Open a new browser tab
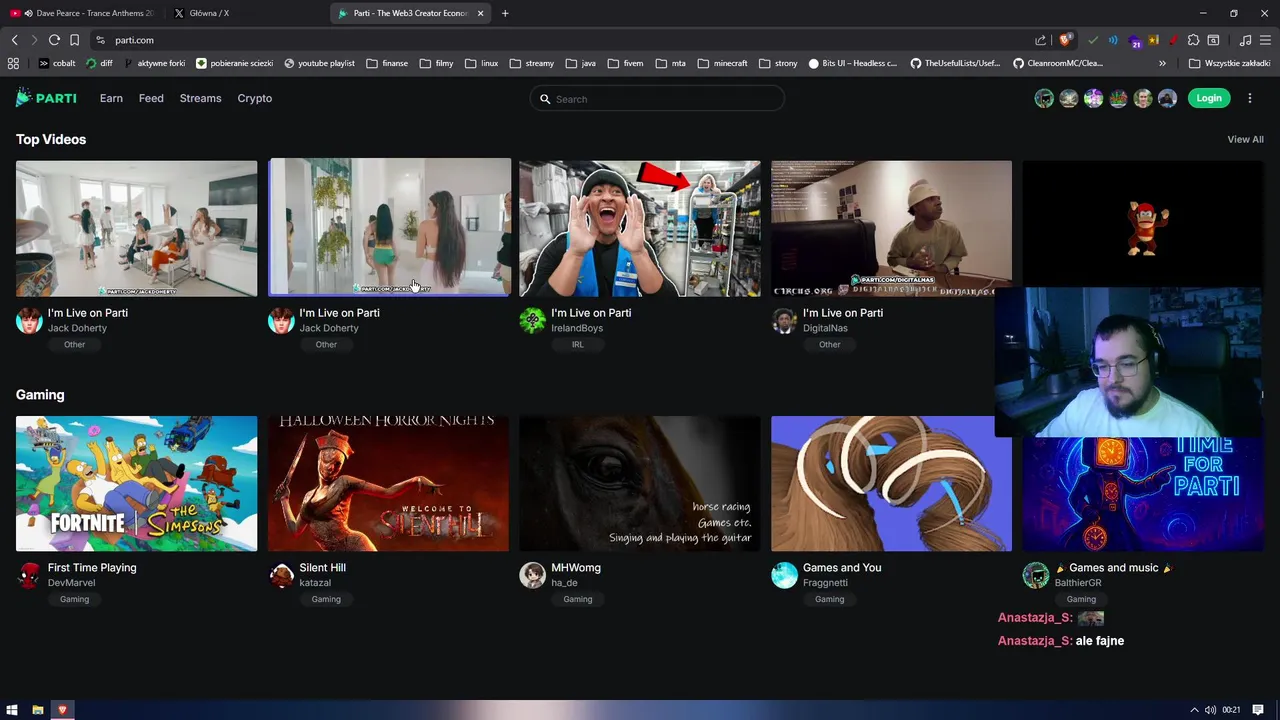The height and width of the screenshot is (720, 1280). 505,13
